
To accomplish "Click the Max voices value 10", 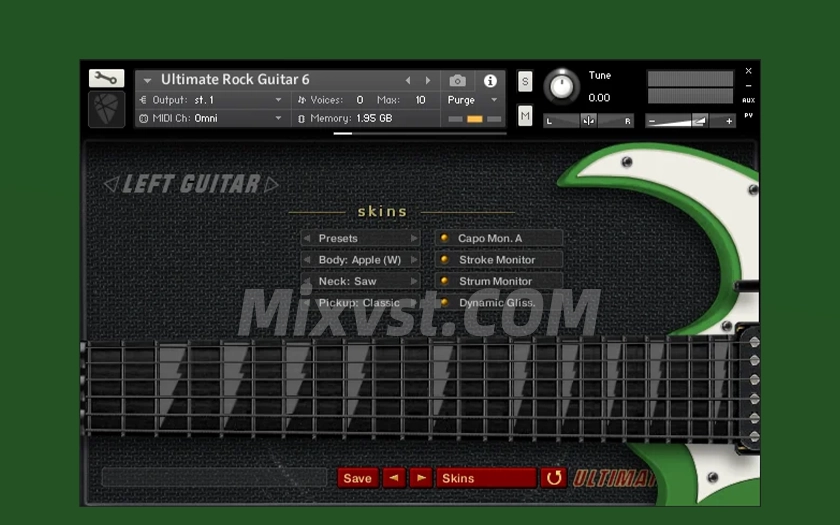I will (x=421, y=100).
